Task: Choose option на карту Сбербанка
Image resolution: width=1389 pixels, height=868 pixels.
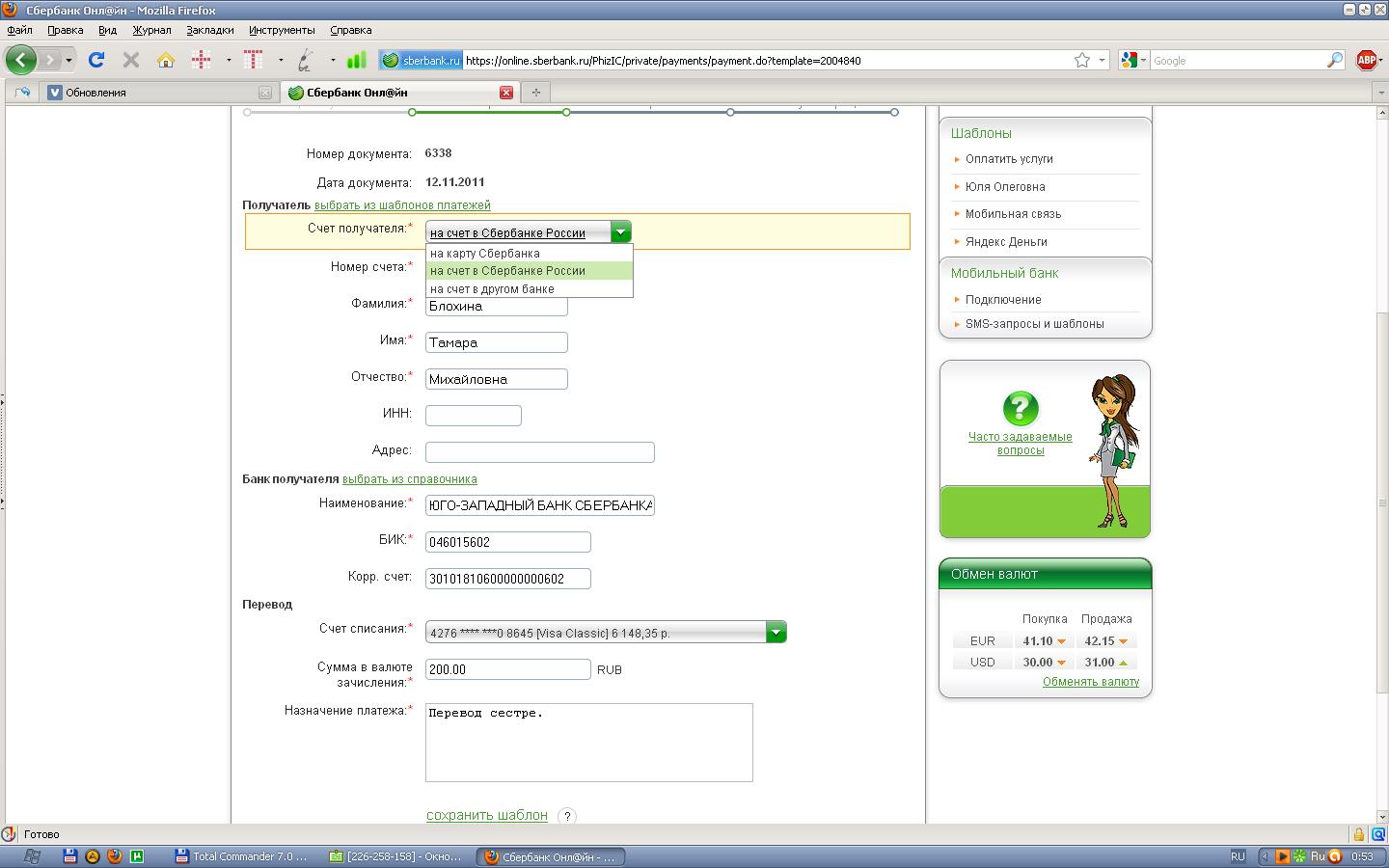Action: pos(530,253)
